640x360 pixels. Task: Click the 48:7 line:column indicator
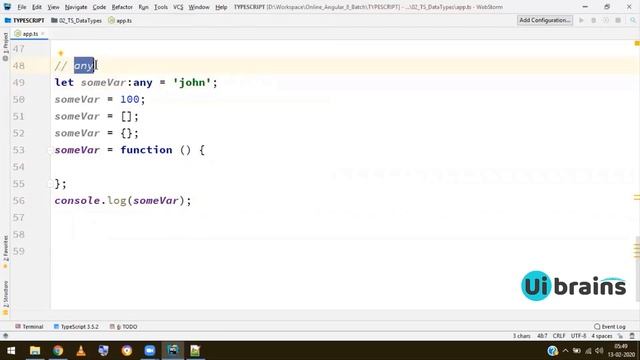coord(542,336)
